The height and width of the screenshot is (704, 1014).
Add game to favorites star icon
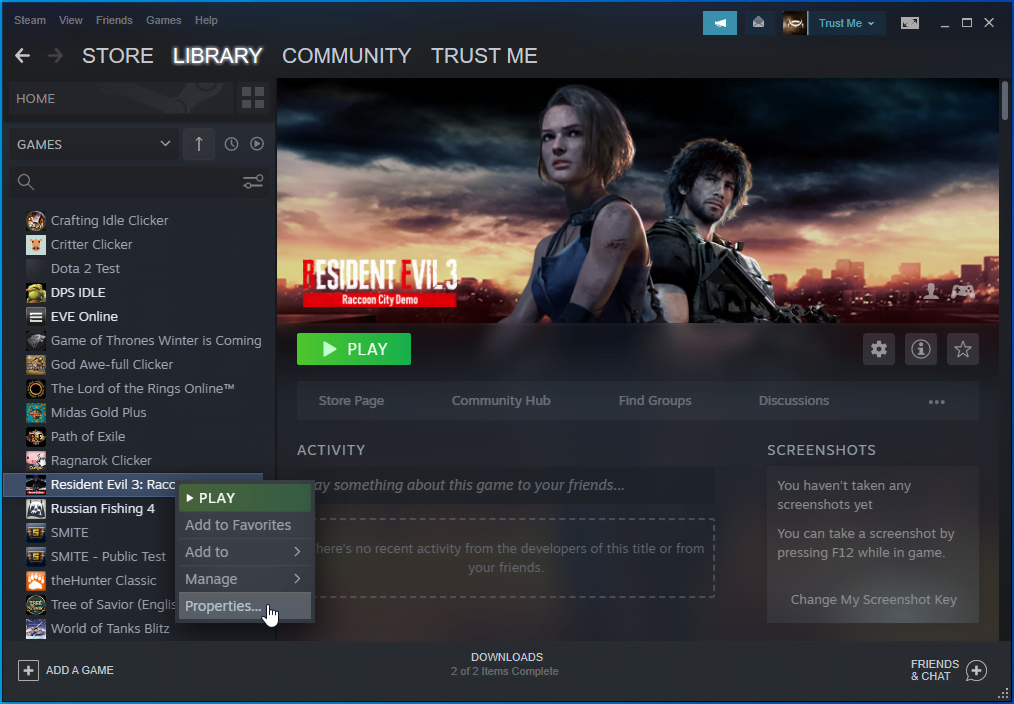pos(963,350)
